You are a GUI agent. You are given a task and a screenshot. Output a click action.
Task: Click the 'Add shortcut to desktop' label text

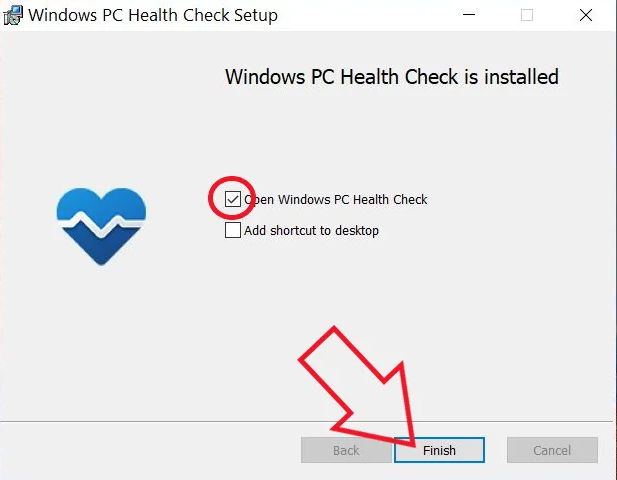tap(311, 231)
